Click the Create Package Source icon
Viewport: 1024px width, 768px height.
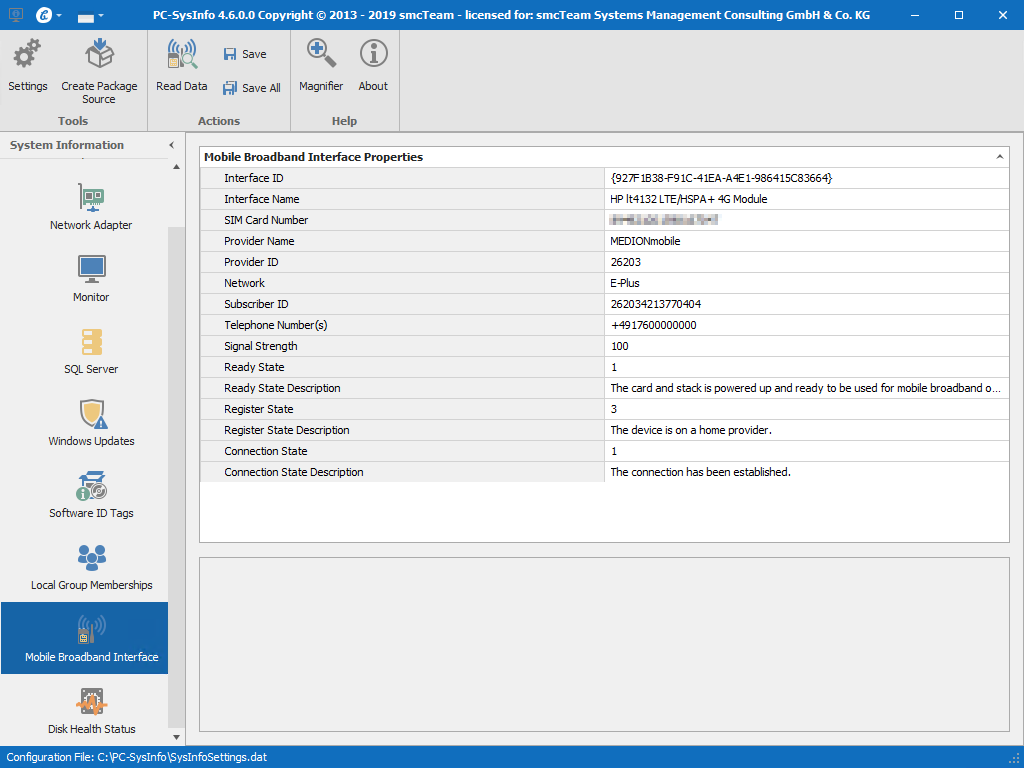tap(99, 54)
